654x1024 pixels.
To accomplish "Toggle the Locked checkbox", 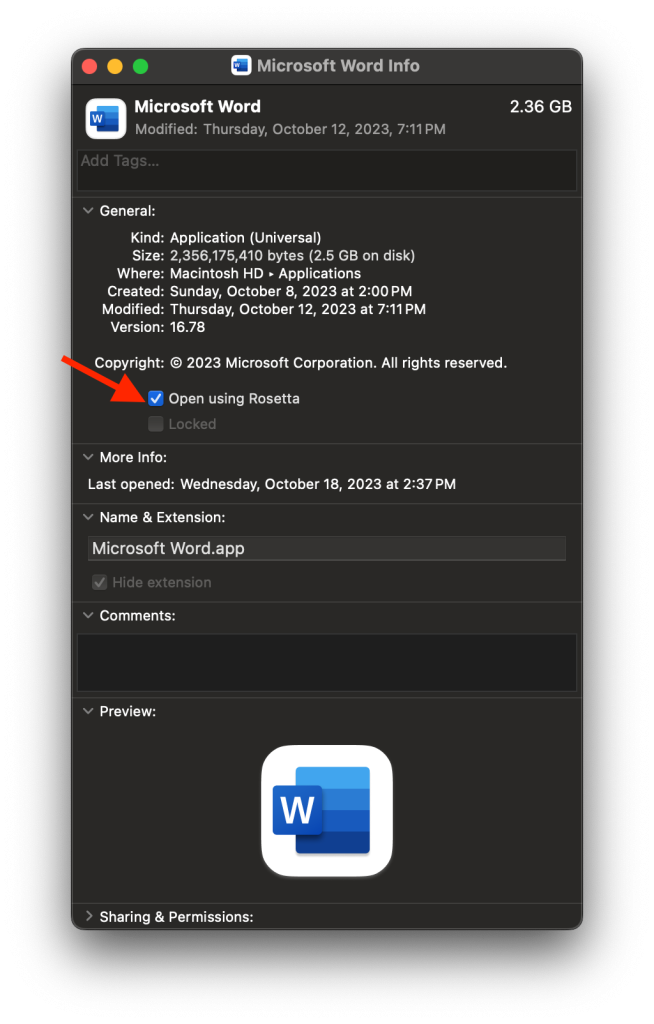I will [x=156, y=424].
